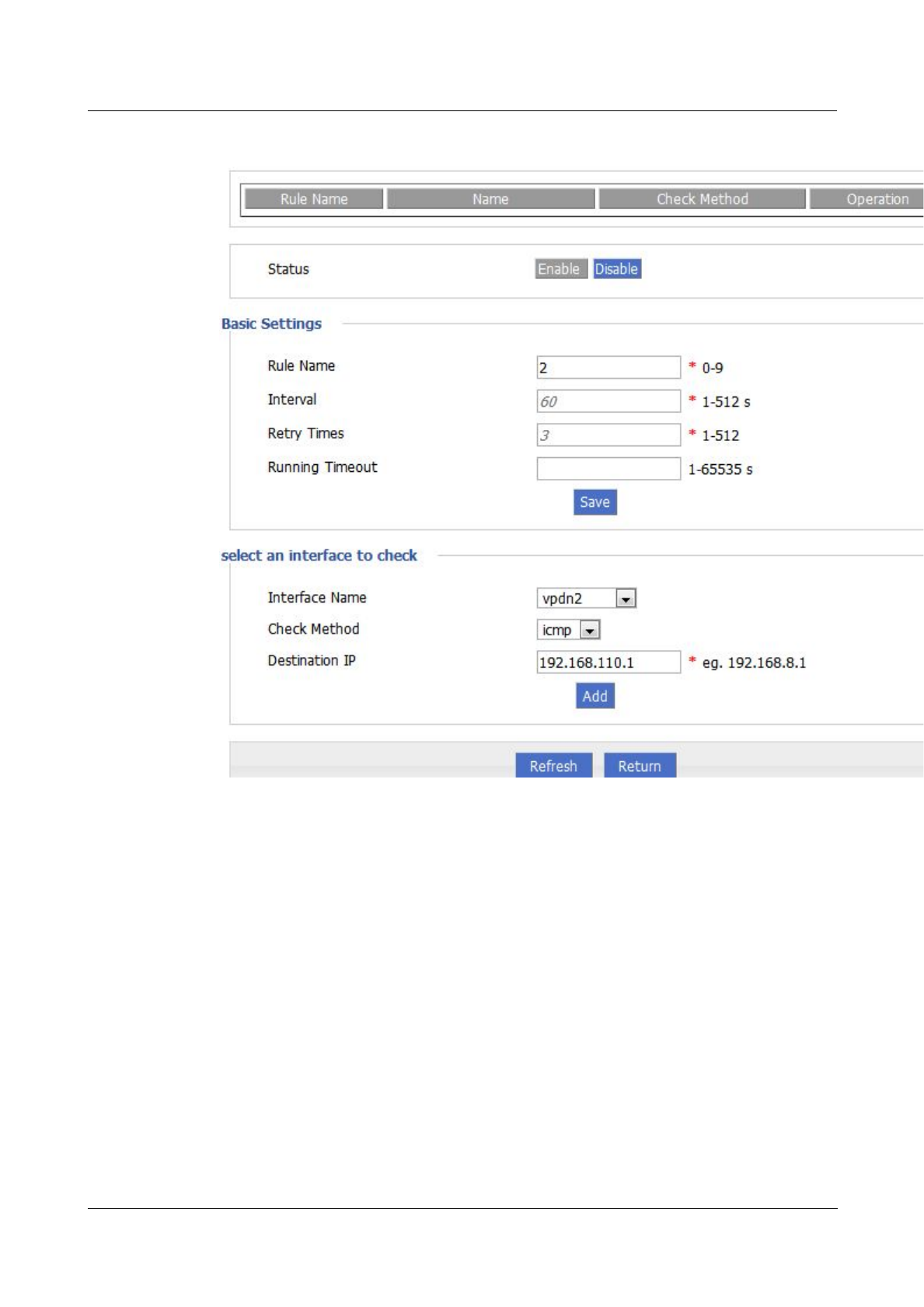Click the 'Status' label
The height and width of the screenshot is (1307, 924).
(288, 269)
